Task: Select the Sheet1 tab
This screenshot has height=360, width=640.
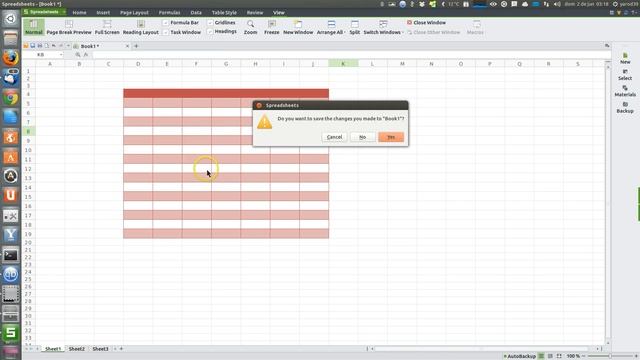Action: [53, 349]
